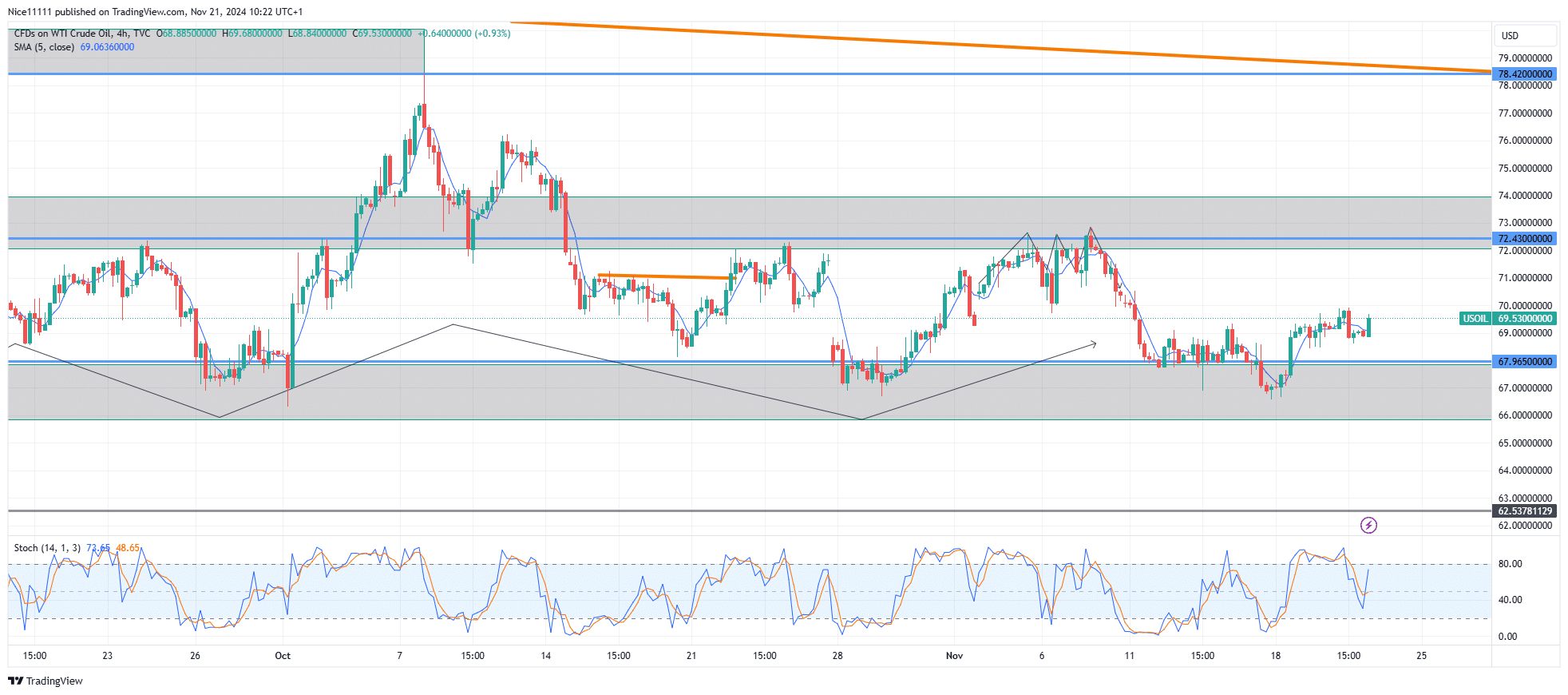Click the TradingView logo at bottom left
This screenshot has width=1568, height=695.
point(46,681)
